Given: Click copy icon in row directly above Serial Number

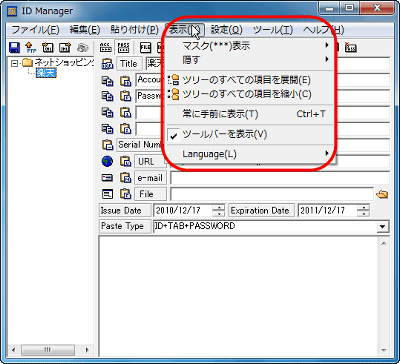Looking at the screenshot, I should tap(107, 129).
